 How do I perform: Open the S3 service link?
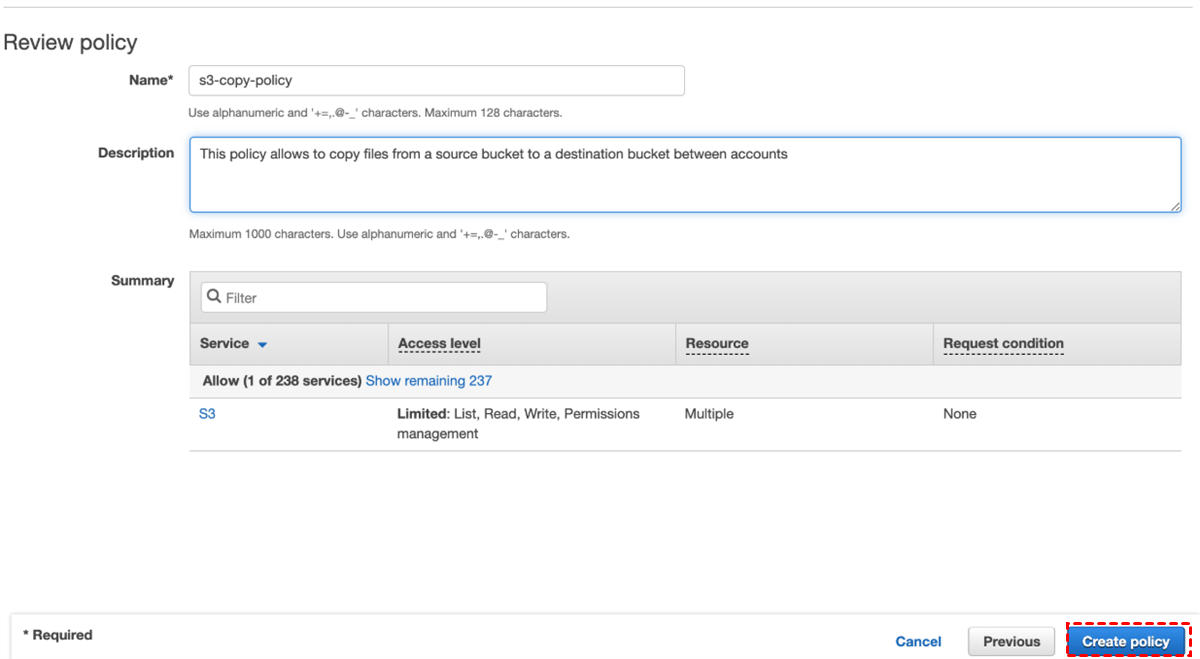tap(207, 414)
